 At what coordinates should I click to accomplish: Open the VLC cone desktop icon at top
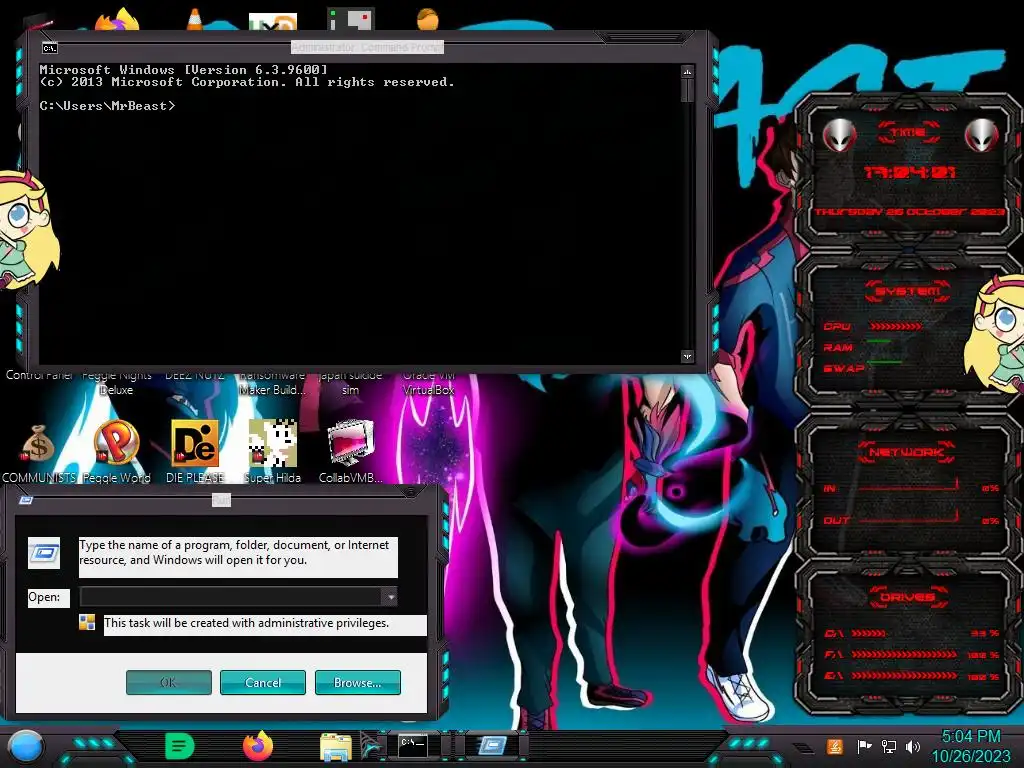(x=194, y=18)
